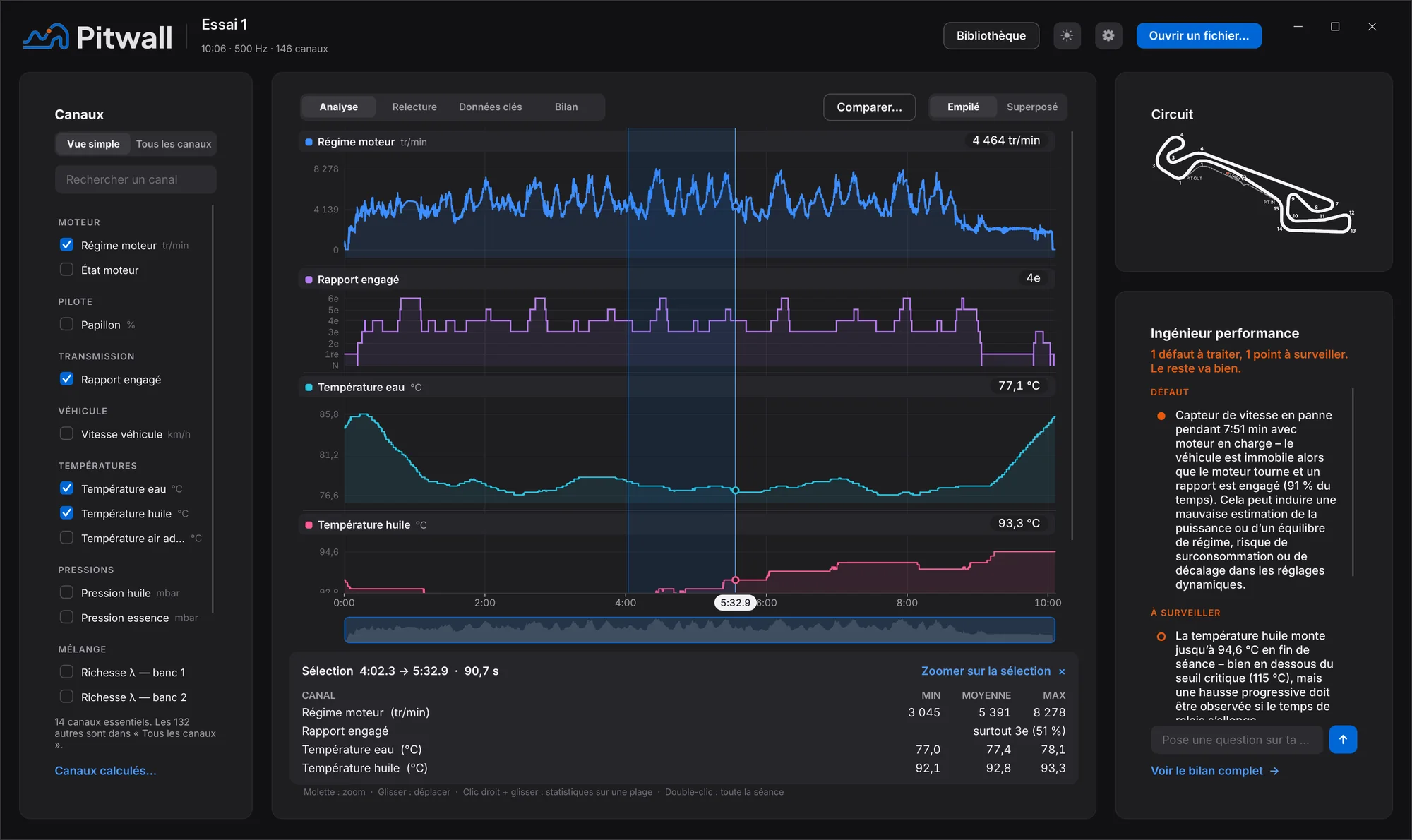
Task: Click the Température huile pink color swatch
Action: click(x=309, y=524)
